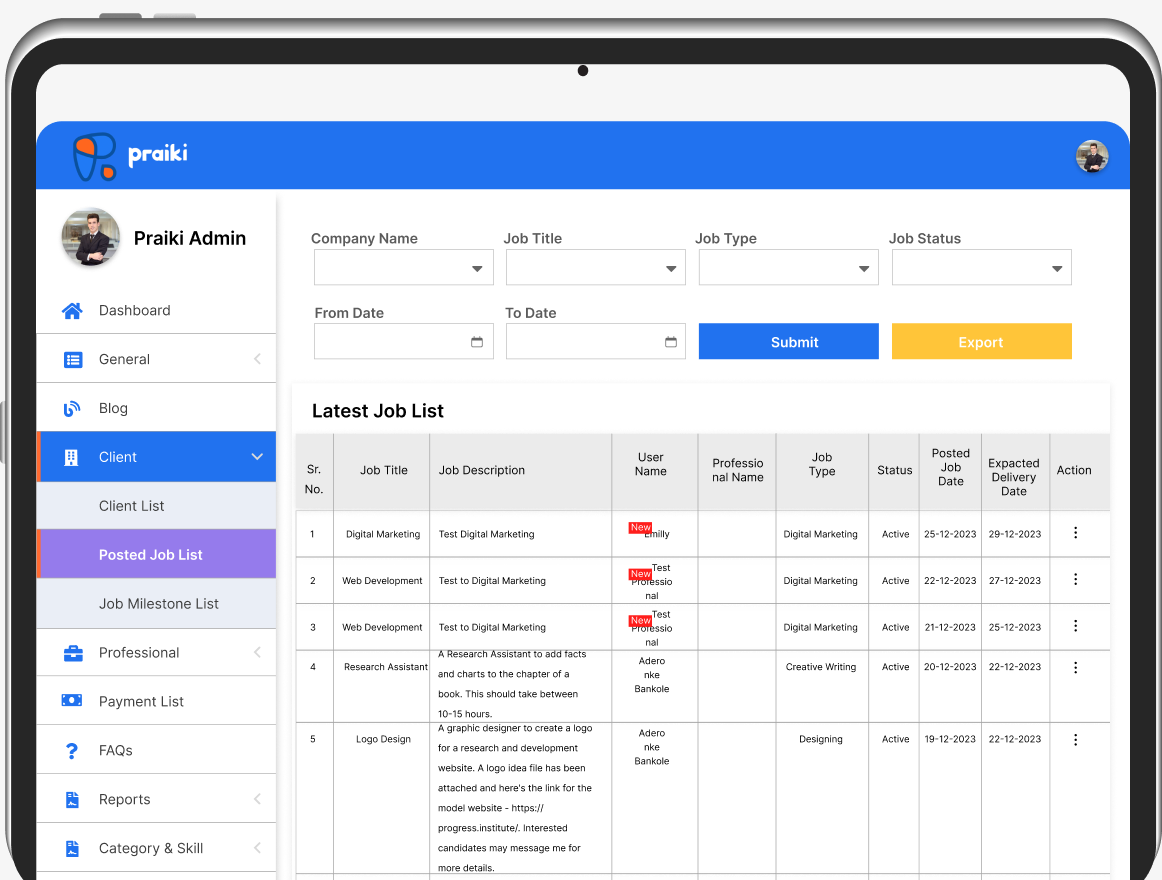Click the General list icon

[73, 360]
